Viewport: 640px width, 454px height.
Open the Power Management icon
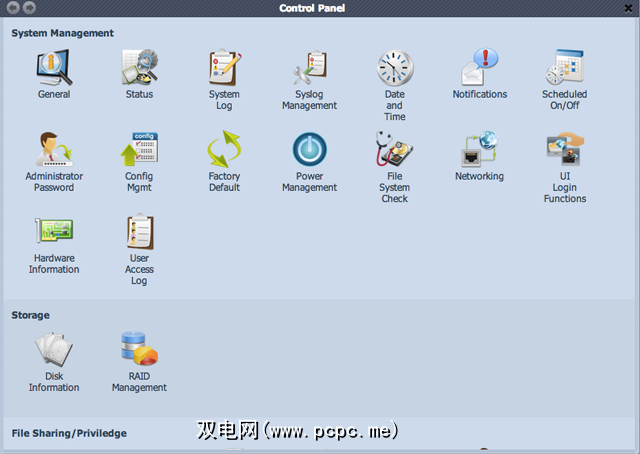[x=309, y=149]
